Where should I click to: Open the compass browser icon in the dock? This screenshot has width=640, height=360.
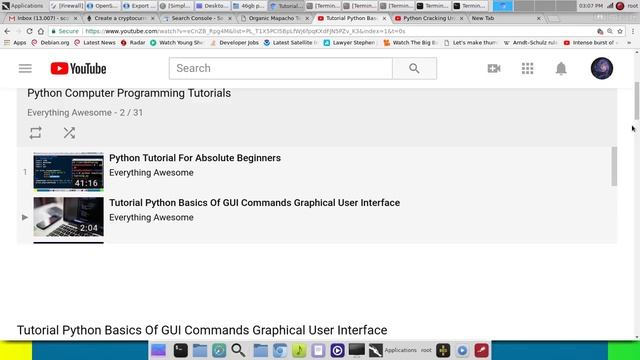click(219, 350)
